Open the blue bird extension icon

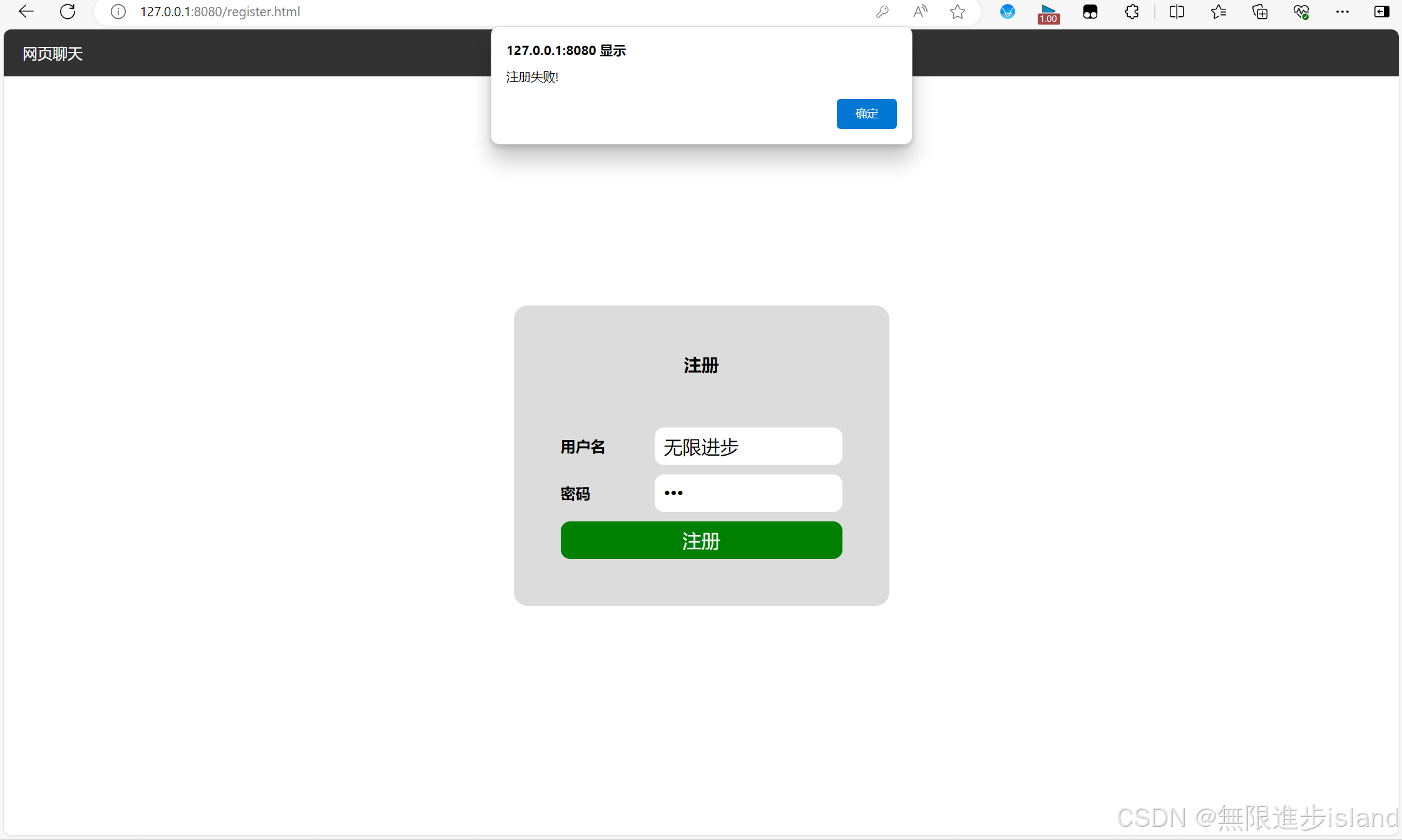(x=1008, y=11)
